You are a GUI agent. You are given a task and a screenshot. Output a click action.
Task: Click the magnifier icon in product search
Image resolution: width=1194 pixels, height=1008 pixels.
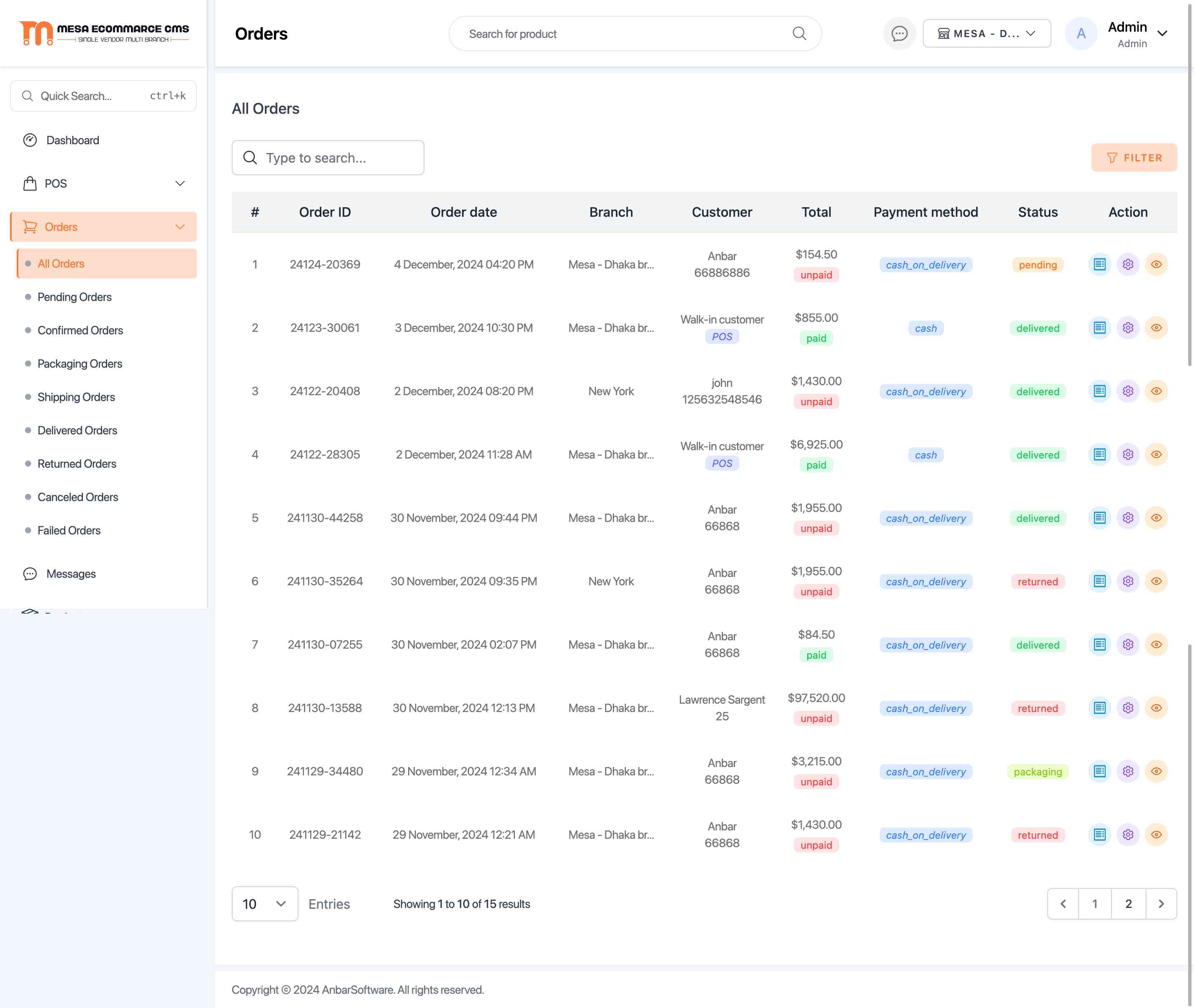pyautogui.click(x=799, y=34)
